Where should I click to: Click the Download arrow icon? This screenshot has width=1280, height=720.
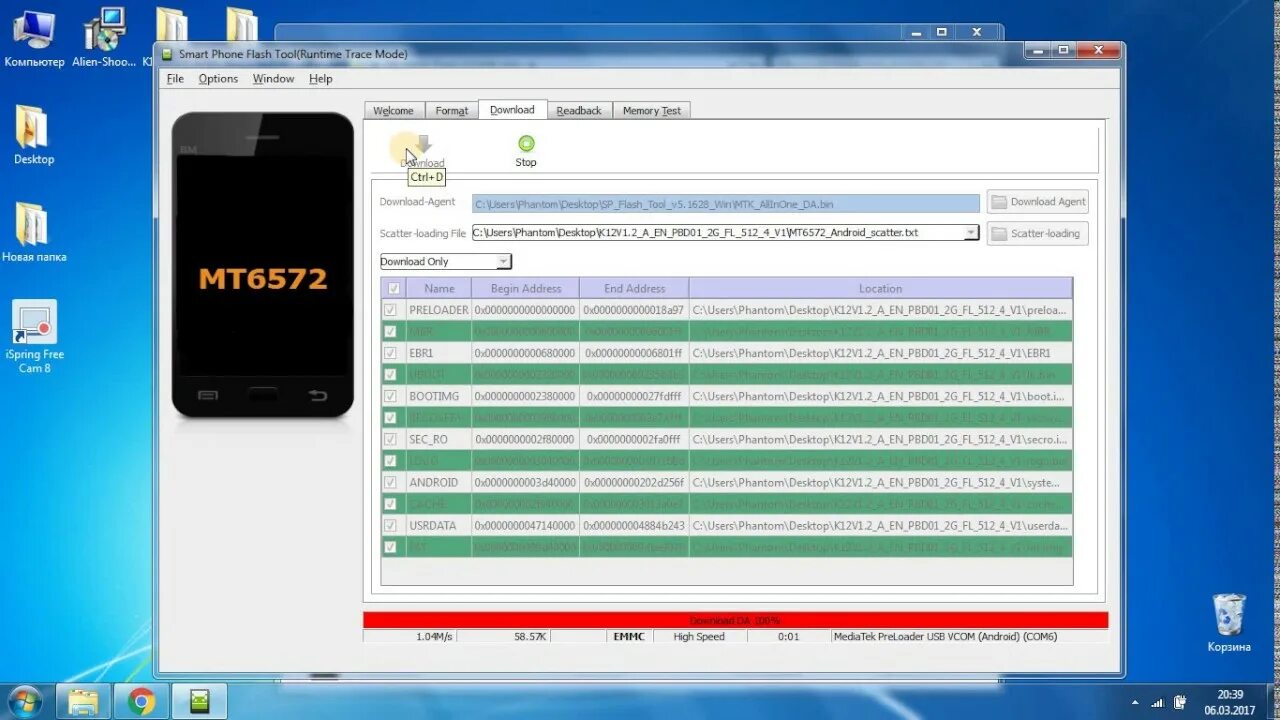point(423,145)
